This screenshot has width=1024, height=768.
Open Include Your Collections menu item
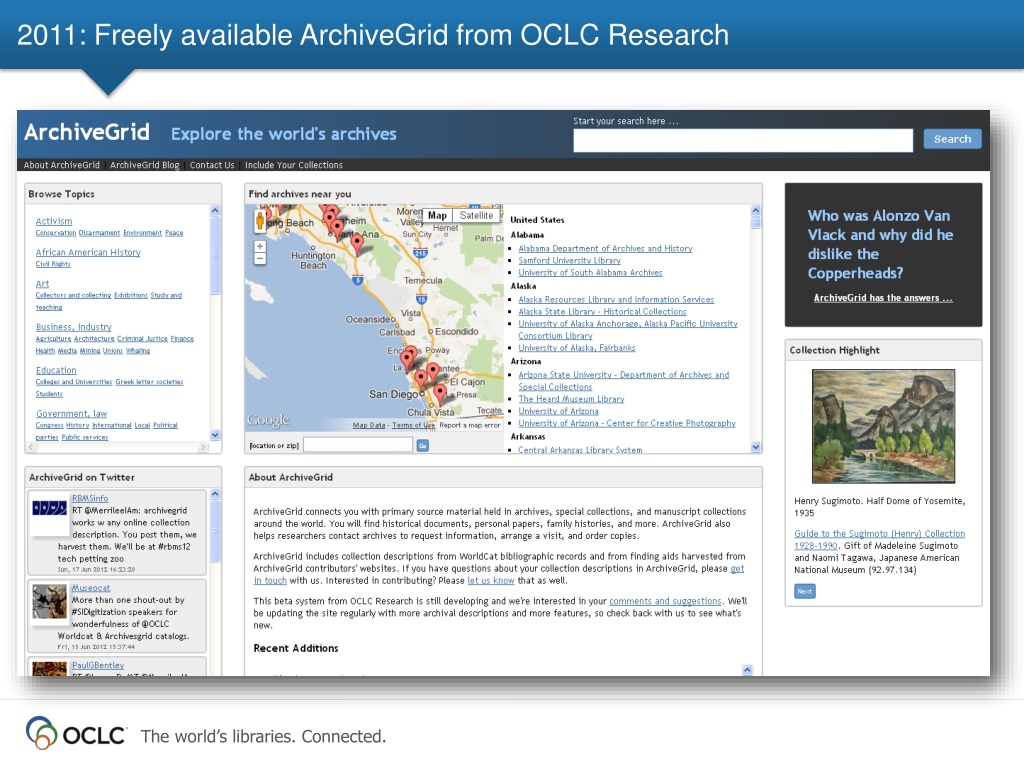click(x=293, y=165)
